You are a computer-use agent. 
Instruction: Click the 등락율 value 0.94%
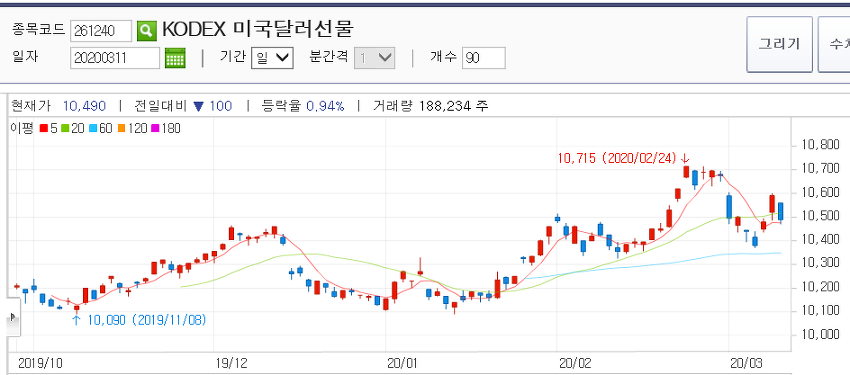(x=325, y=106)
